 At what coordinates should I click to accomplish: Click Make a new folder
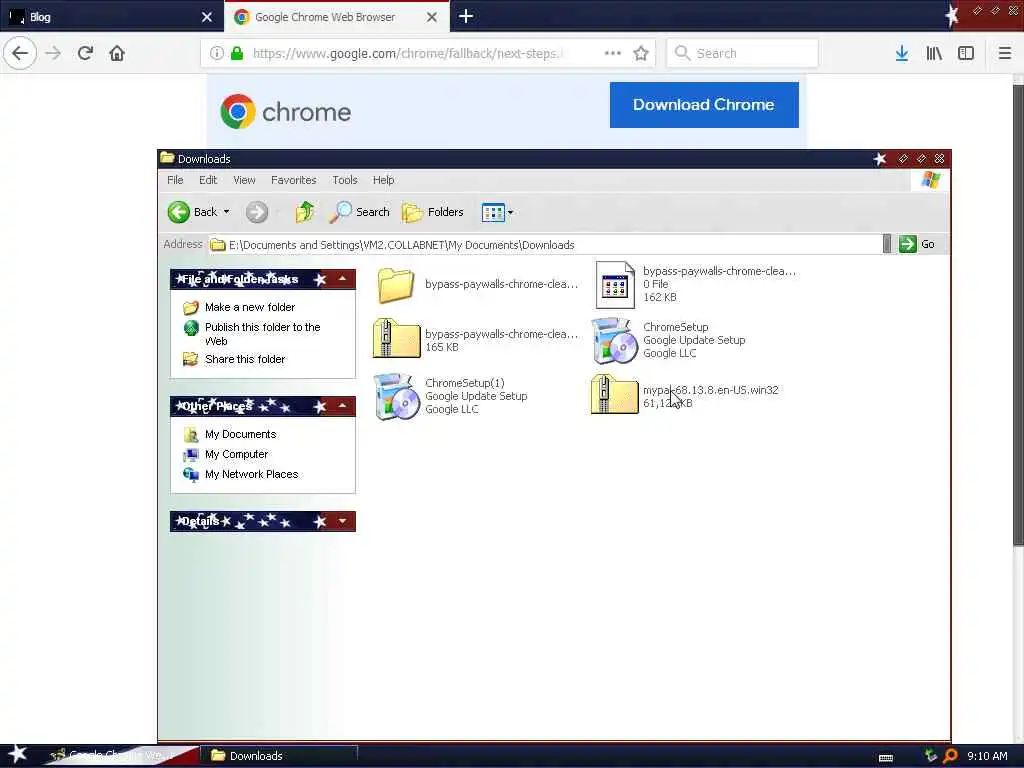pyautogui.click(x=249, y=307)
